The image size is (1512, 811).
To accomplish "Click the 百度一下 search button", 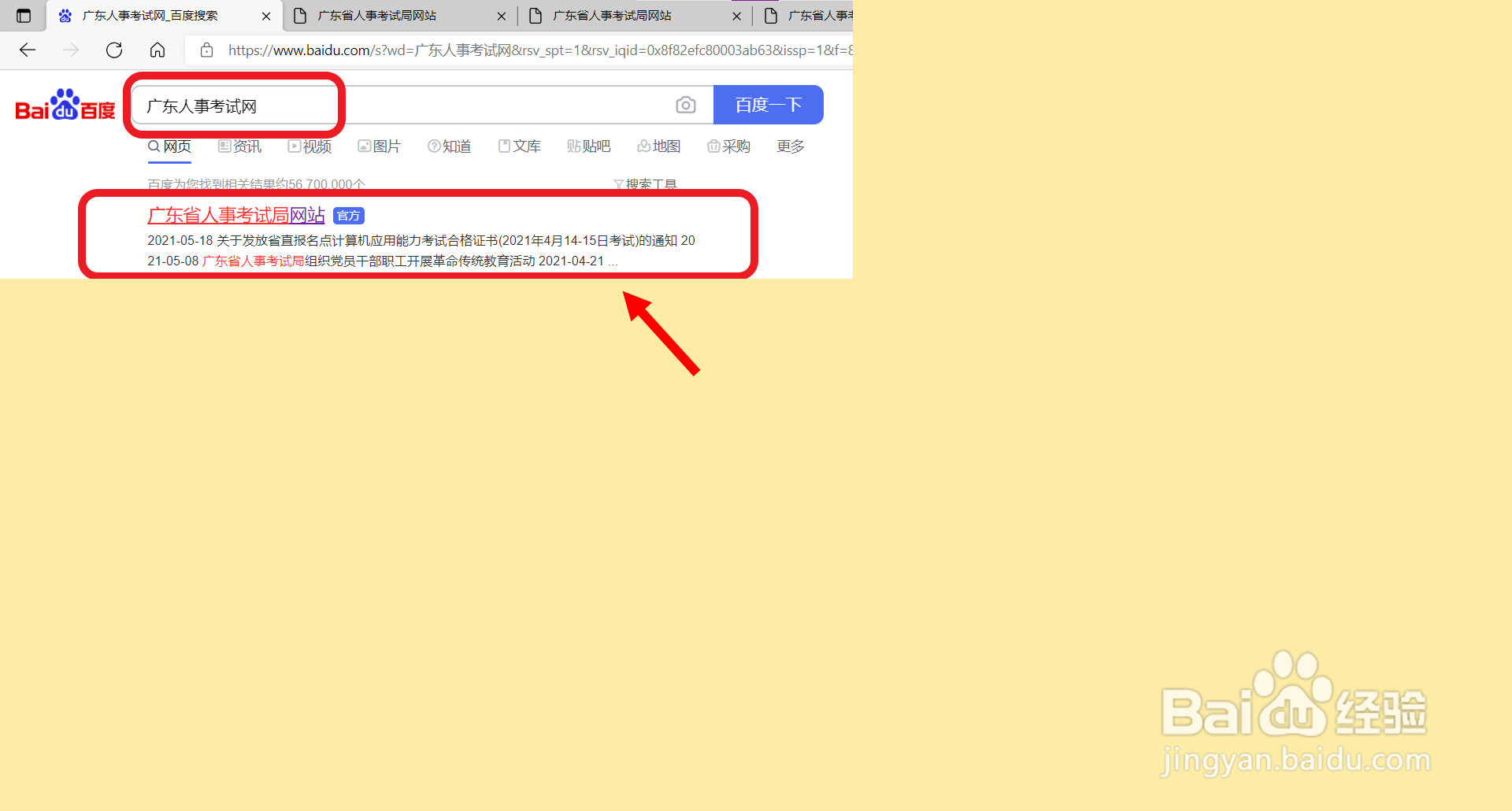I will pyautogui.click(x=769, y=105).
